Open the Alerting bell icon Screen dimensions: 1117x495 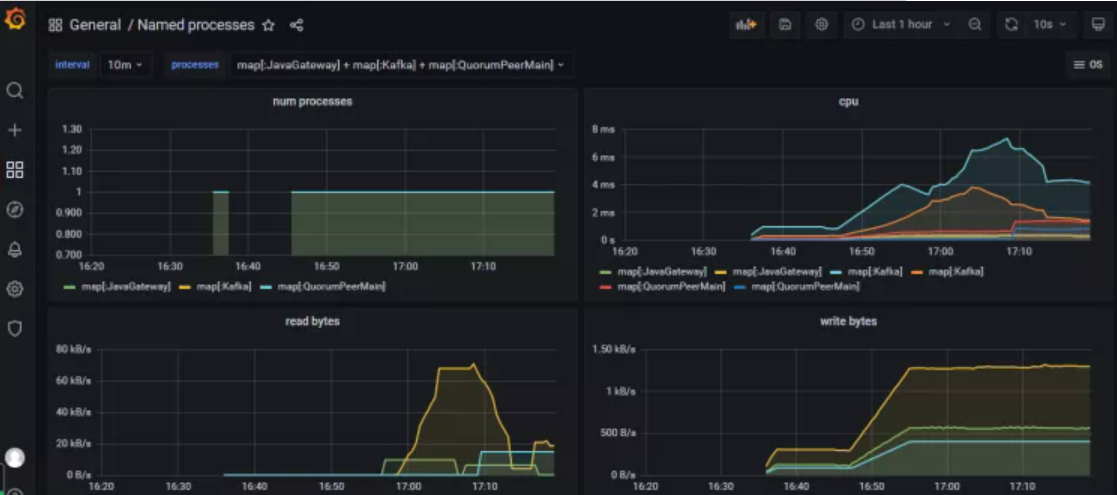point(15,249)
